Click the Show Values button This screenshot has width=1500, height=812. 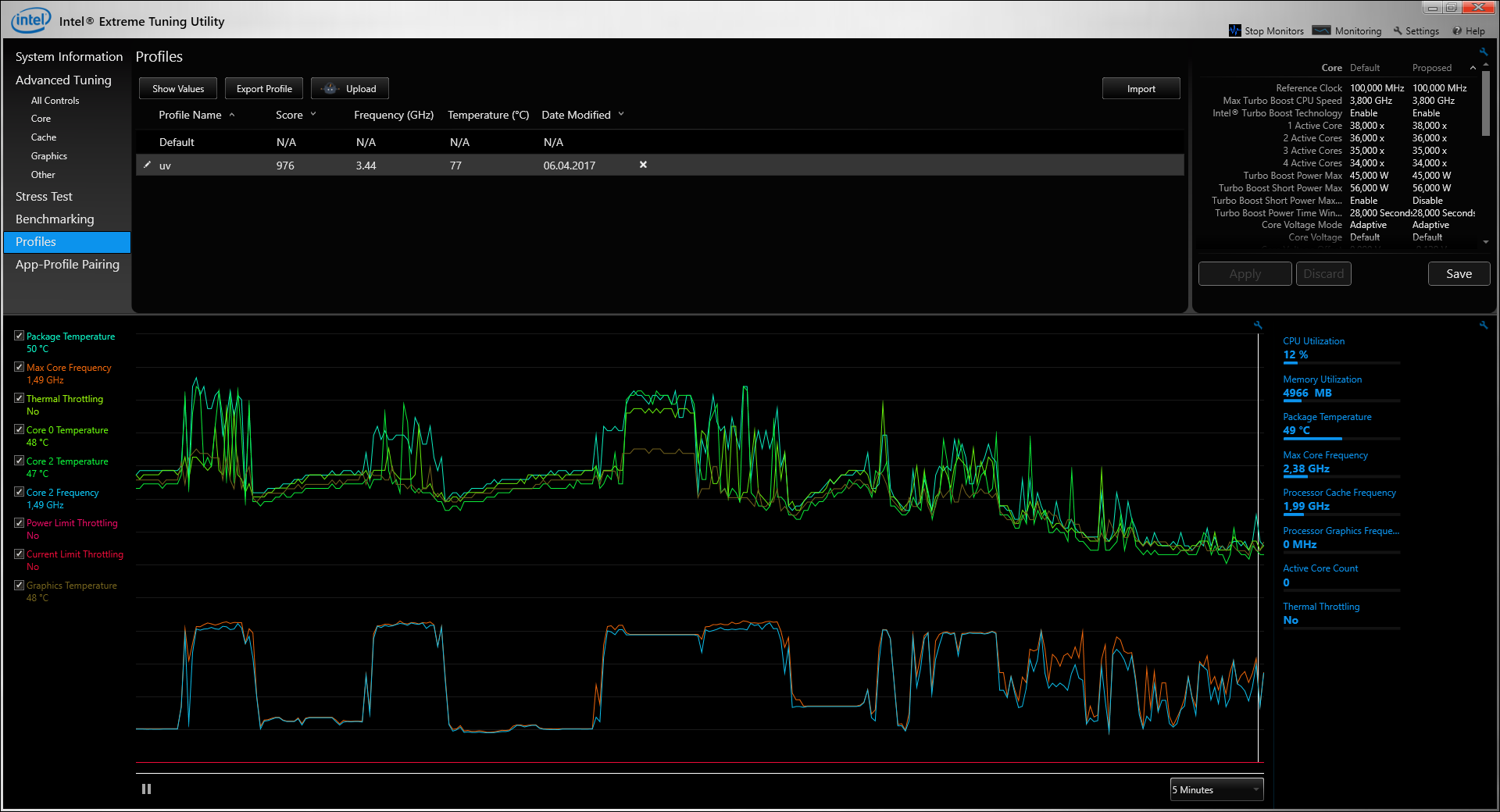click(x=178, y=88)
